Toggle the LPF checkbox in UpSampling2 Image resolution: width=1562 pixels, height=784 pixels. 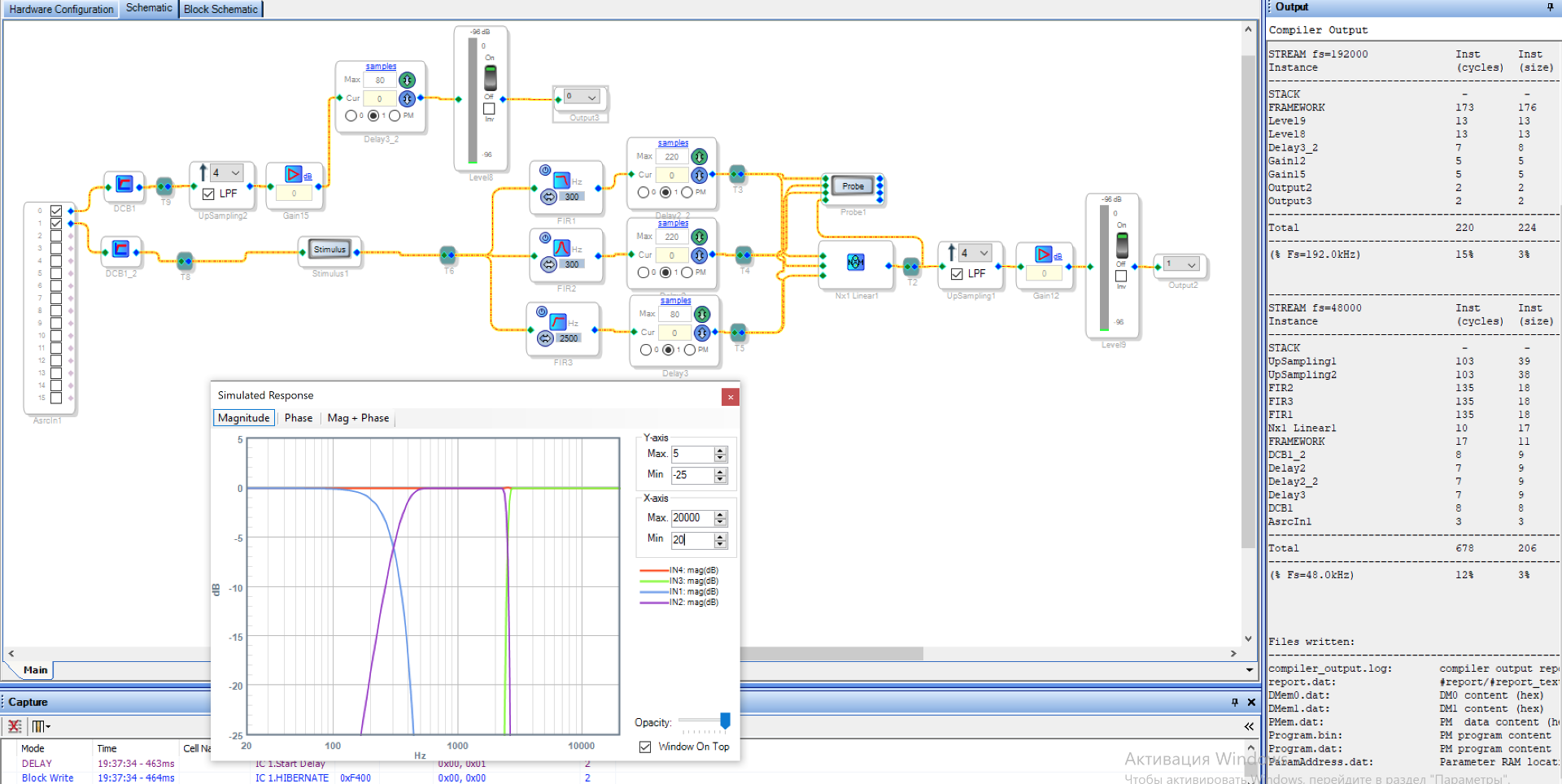coord(209,194)
